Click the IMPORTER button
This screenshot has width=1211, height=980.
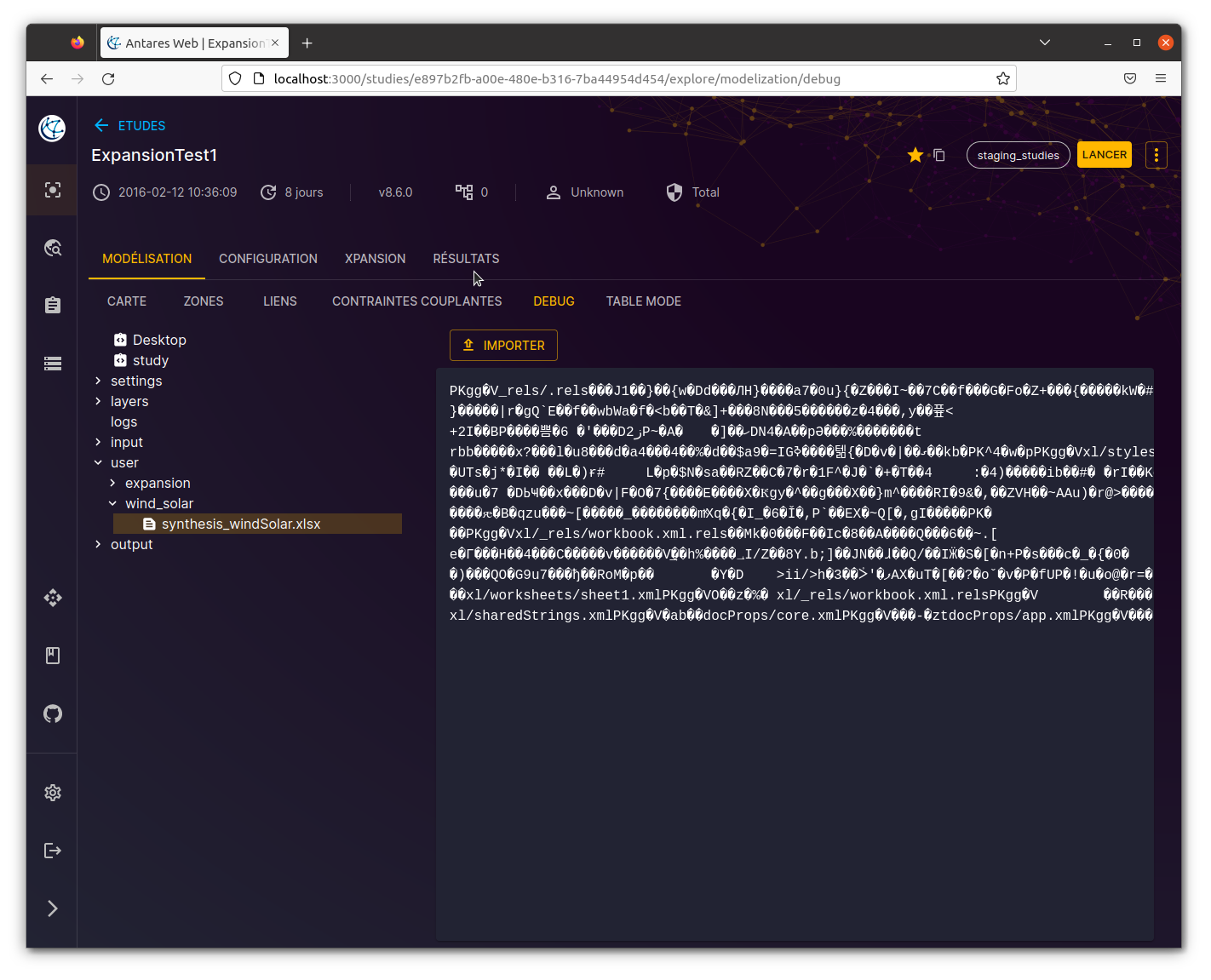503,345
